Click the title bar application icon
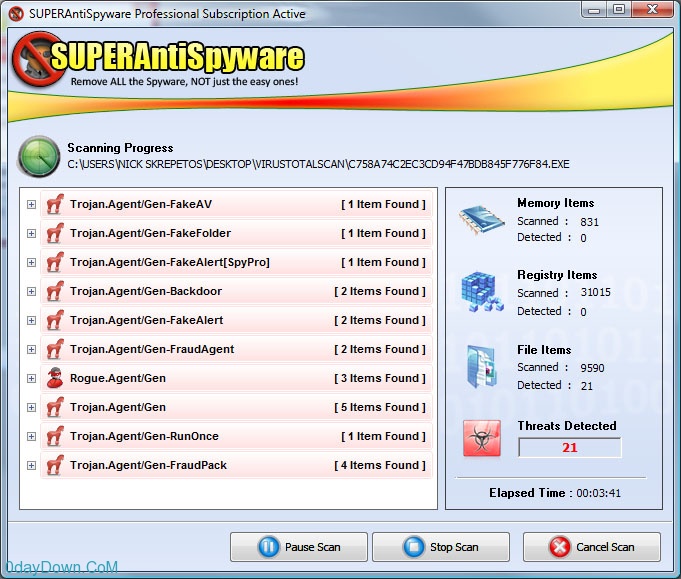Viewport: 681px width, 579px height. [x=16, y=14]
